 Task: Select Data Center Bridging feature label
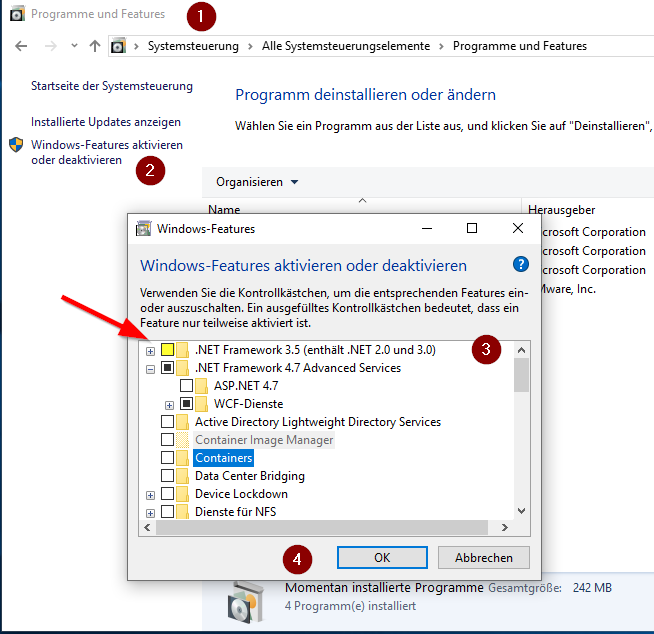[250, 476]
